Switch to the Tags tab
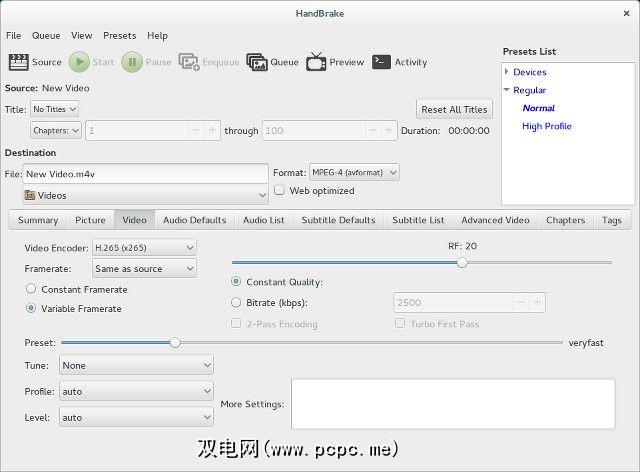The height and width of the screenshot is (472, 640). pyautogui.click(x=612, y=220)
